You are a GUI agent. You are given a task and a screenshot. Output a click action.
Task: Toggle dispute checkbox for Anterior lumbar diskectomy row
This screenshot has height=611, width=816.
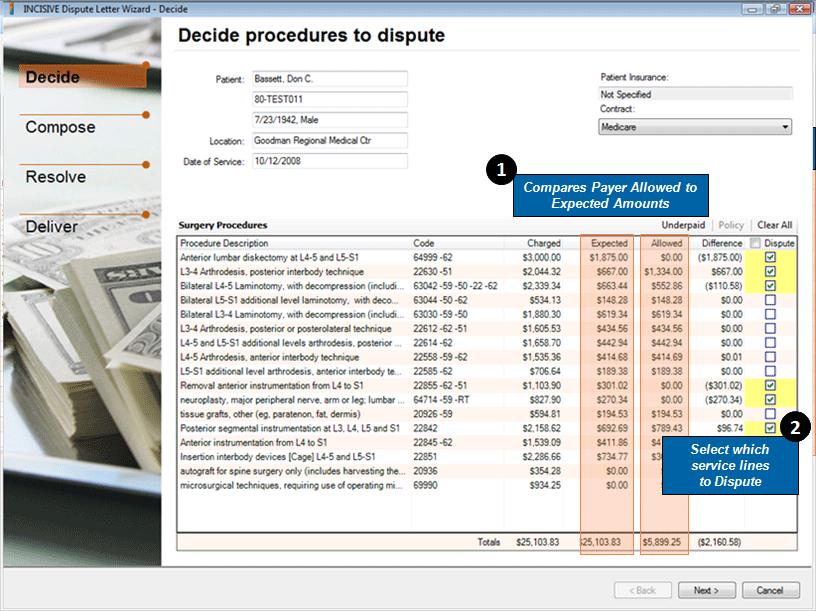770,257
